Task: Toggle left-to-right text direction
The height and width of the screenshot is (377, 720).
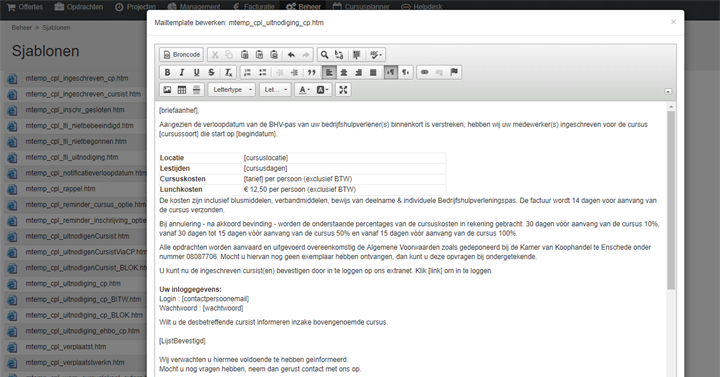Action: pos(390,72)
